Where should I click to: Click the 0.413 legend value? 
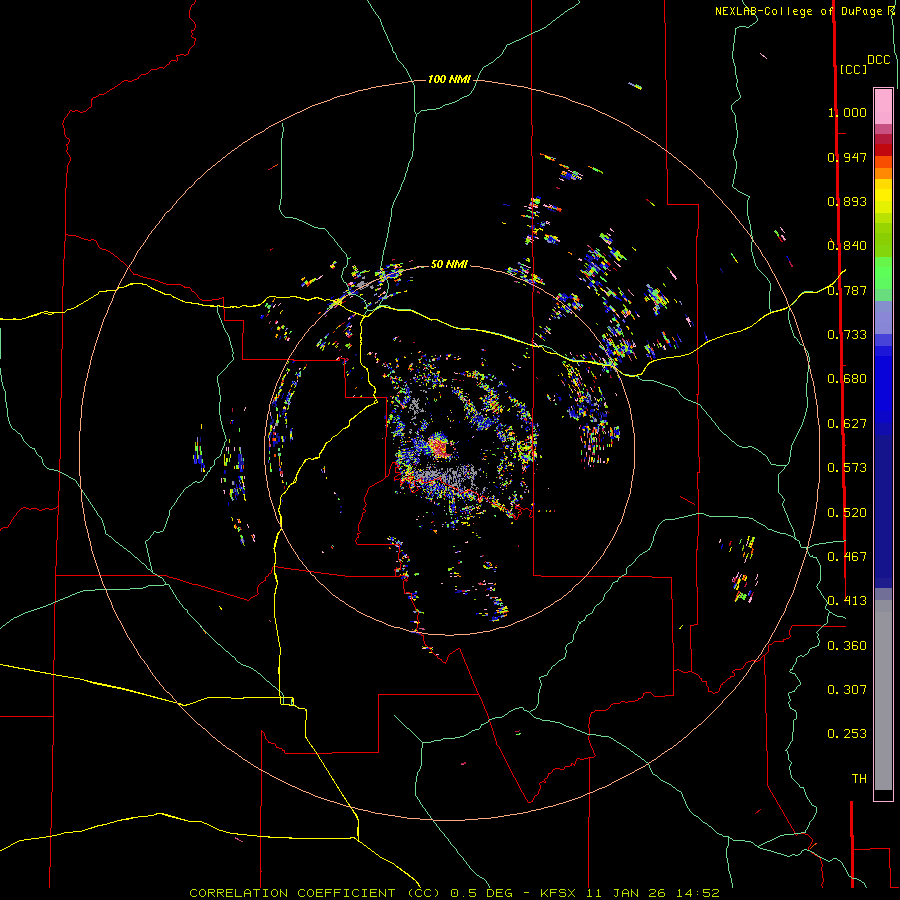[x=847, y=601]
